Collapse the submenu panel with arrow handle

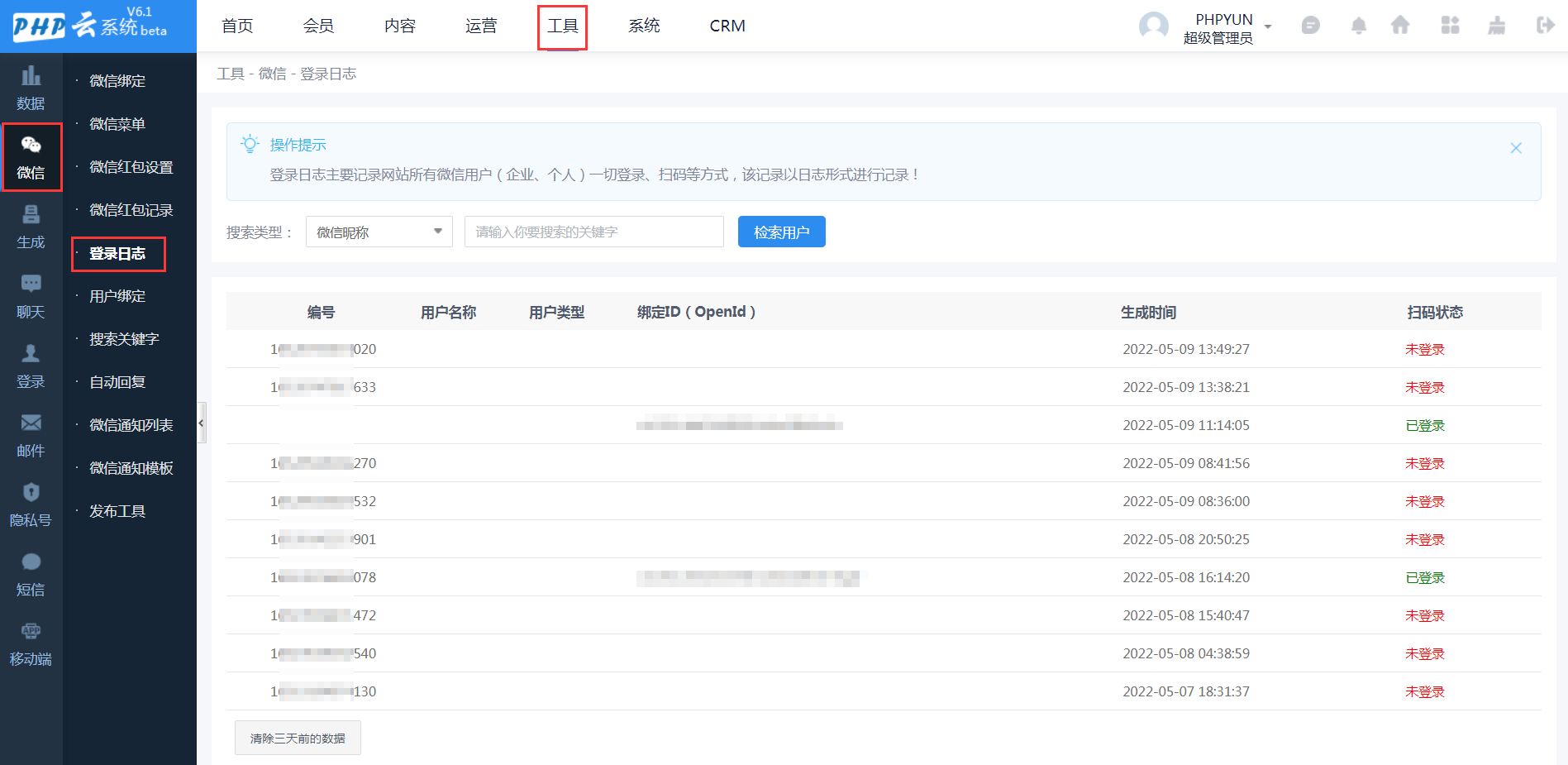[x=201, y=423]
